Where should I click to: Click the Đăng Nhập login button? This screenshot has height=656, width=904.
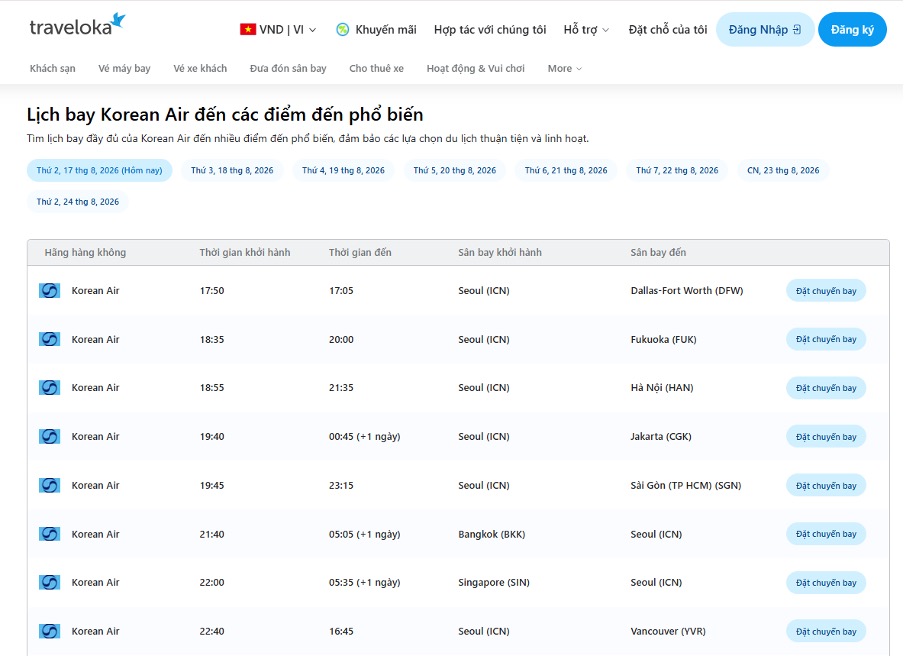[x=765, y=29]
